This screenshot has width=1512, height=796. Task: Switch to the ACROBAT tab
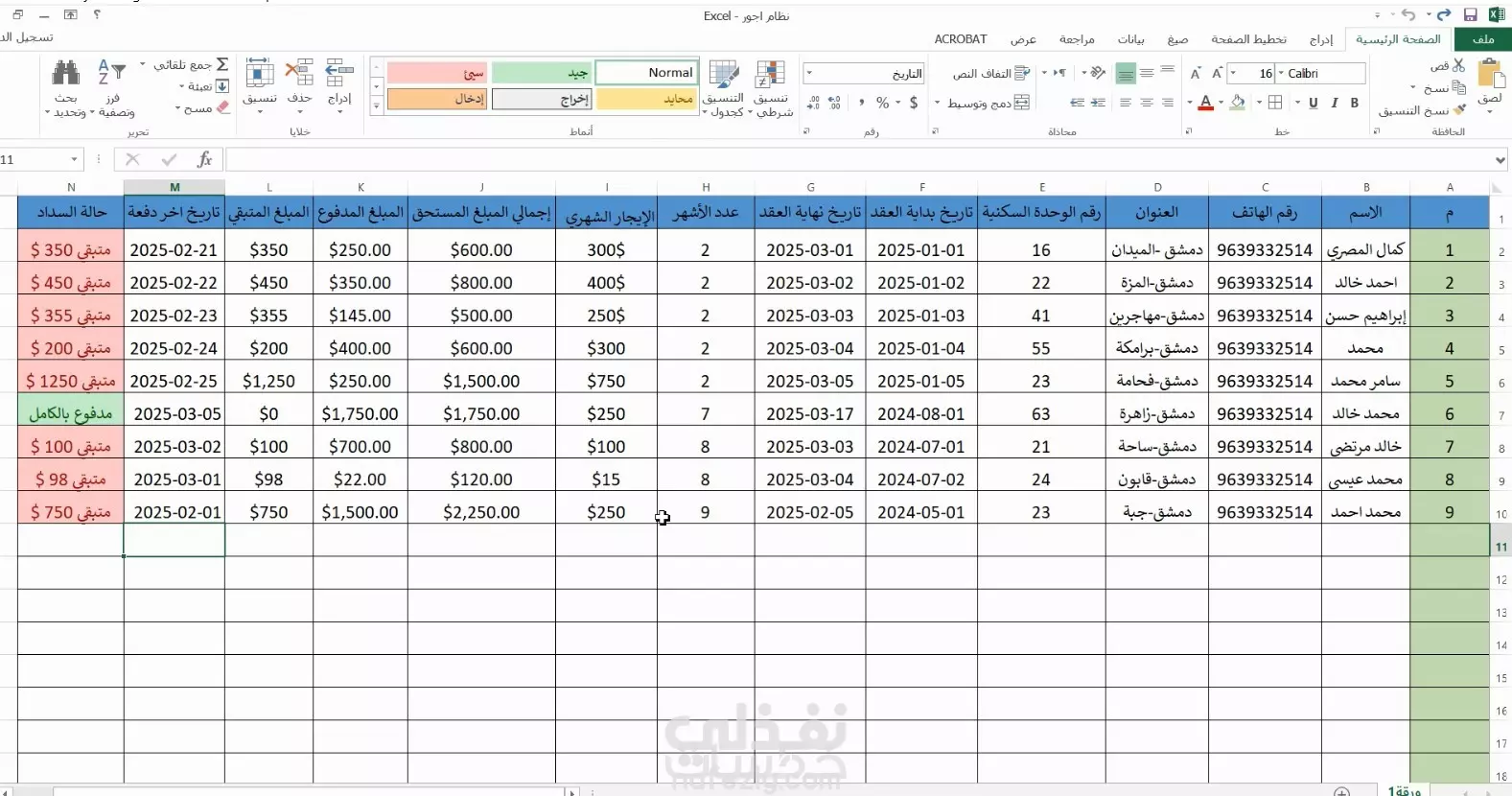[x=961, y=39]
